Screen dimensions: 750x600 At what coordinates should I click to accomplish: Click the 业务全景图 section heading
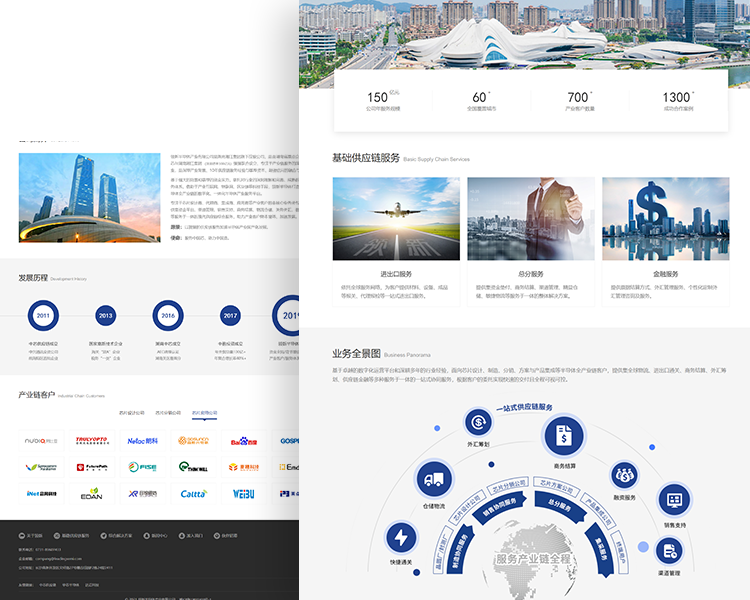(x=356, y=354)
